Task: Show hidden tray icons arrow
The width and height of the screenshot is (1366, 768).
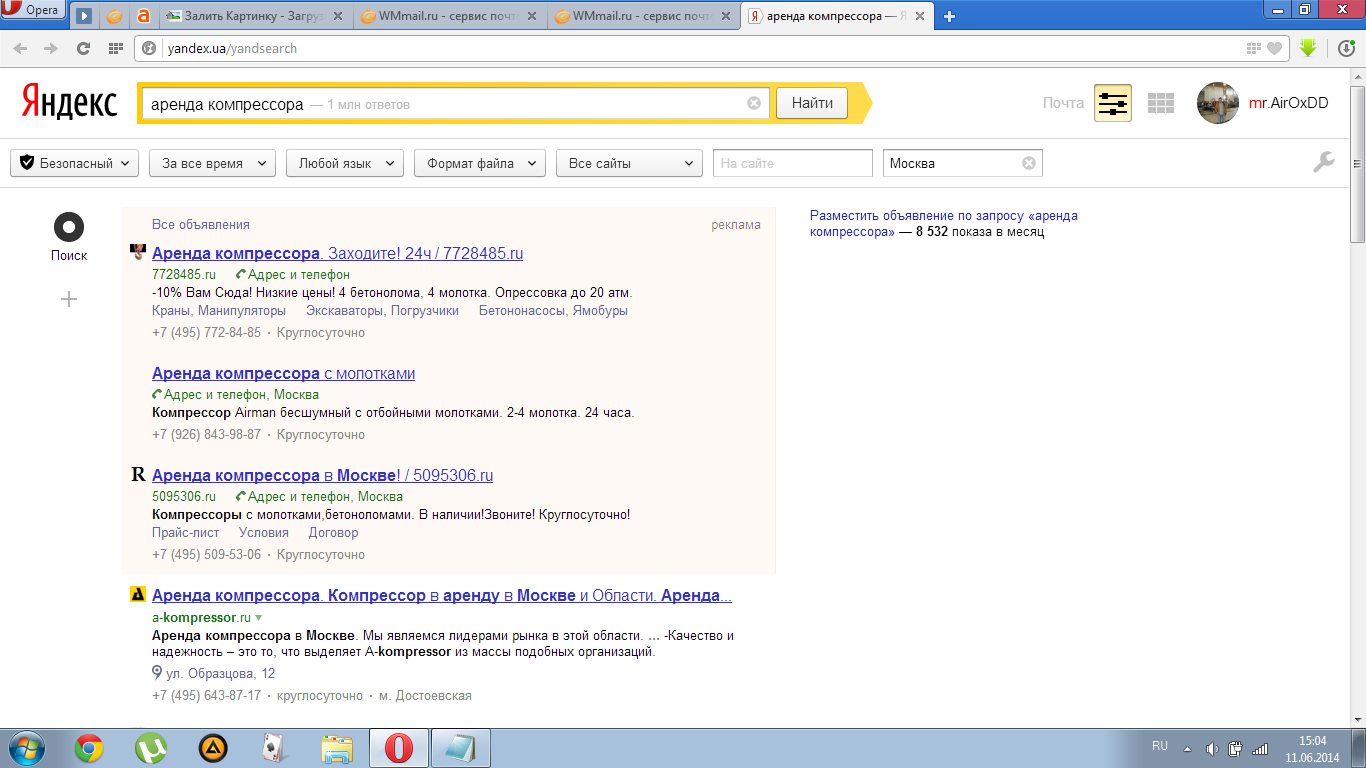Action: tap(1187, 748)
